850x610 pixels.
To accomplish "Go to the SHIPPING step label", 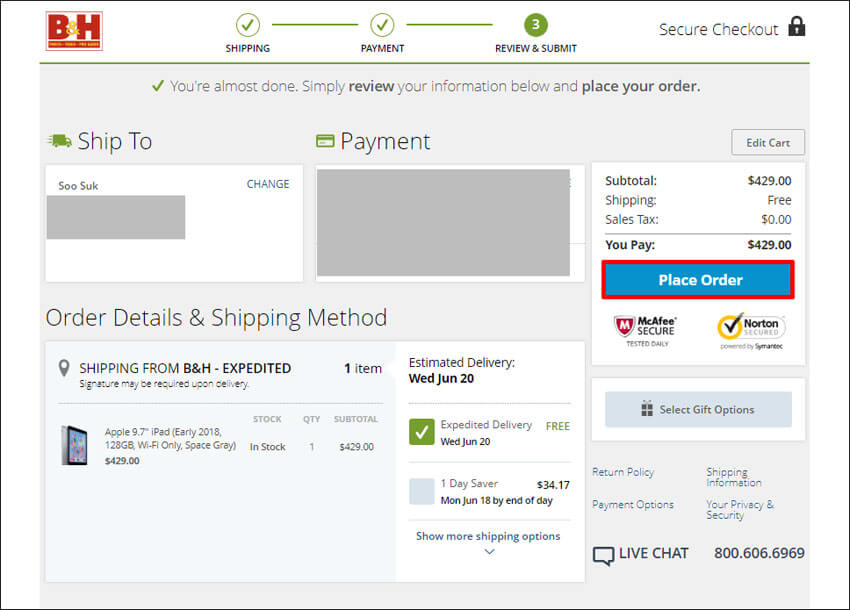I will pos(248,48).
